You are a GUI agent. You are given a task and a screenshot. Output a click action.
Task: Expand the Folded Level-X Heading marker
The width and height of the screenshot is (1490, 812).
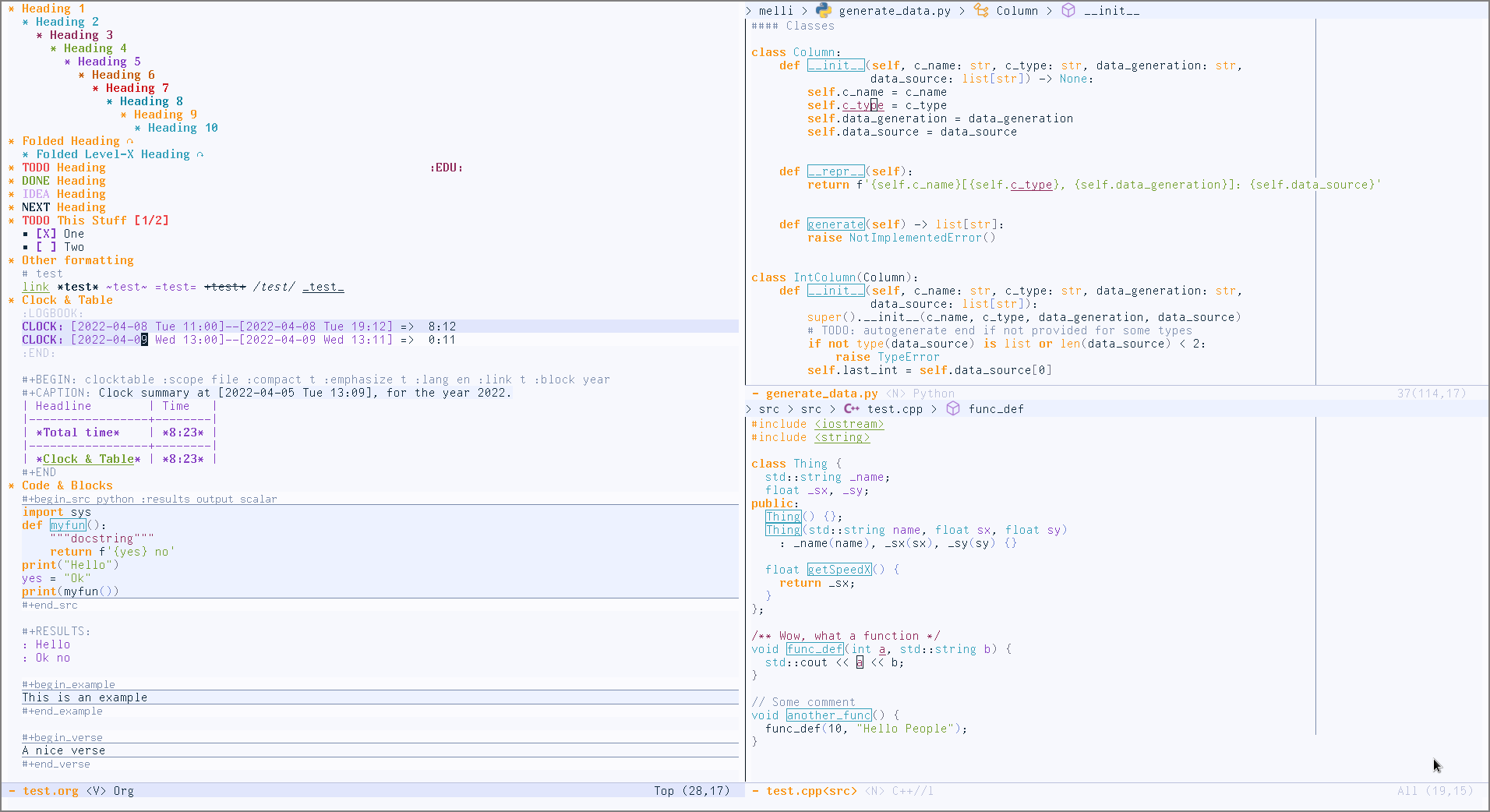199,154
